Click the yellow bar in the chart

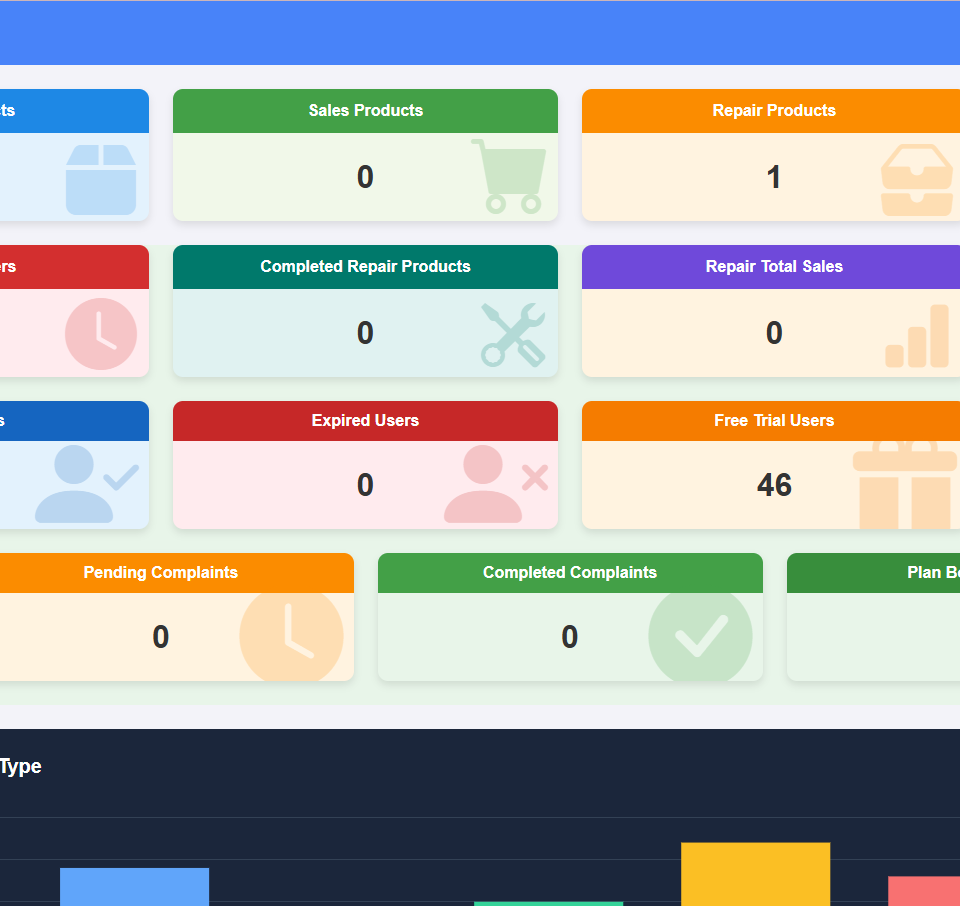pyautogui.click(x=755, y=874)
